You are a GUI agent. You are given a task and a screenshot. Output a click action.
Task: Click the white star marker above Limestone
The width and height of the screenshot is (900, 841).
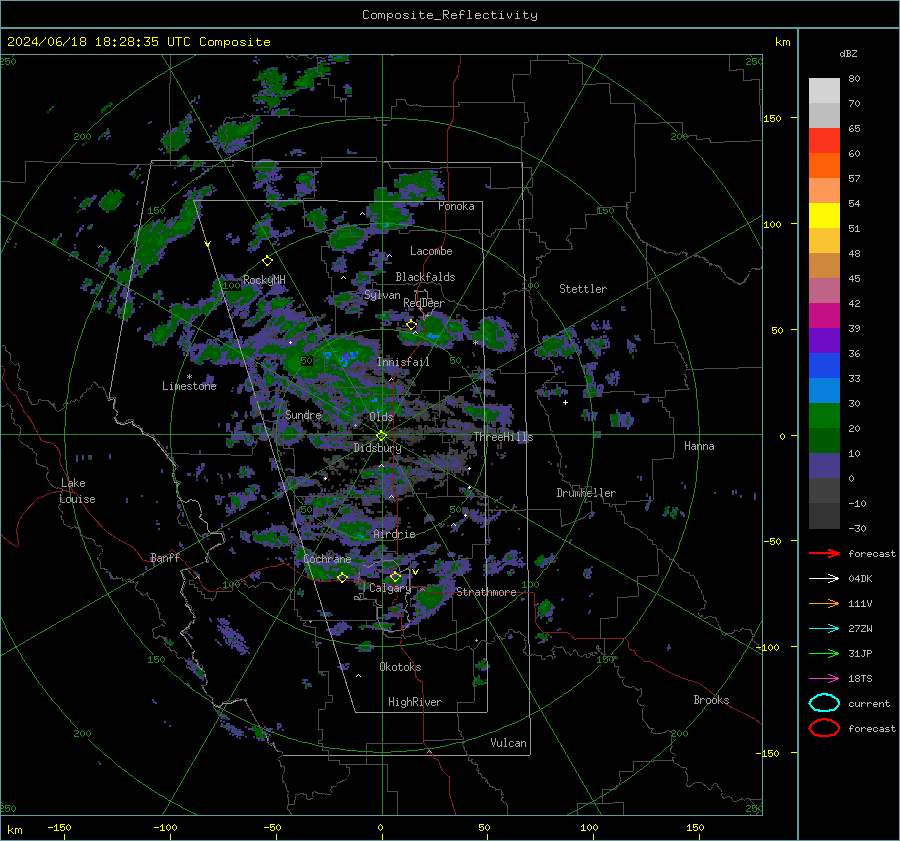click(189, 377)
